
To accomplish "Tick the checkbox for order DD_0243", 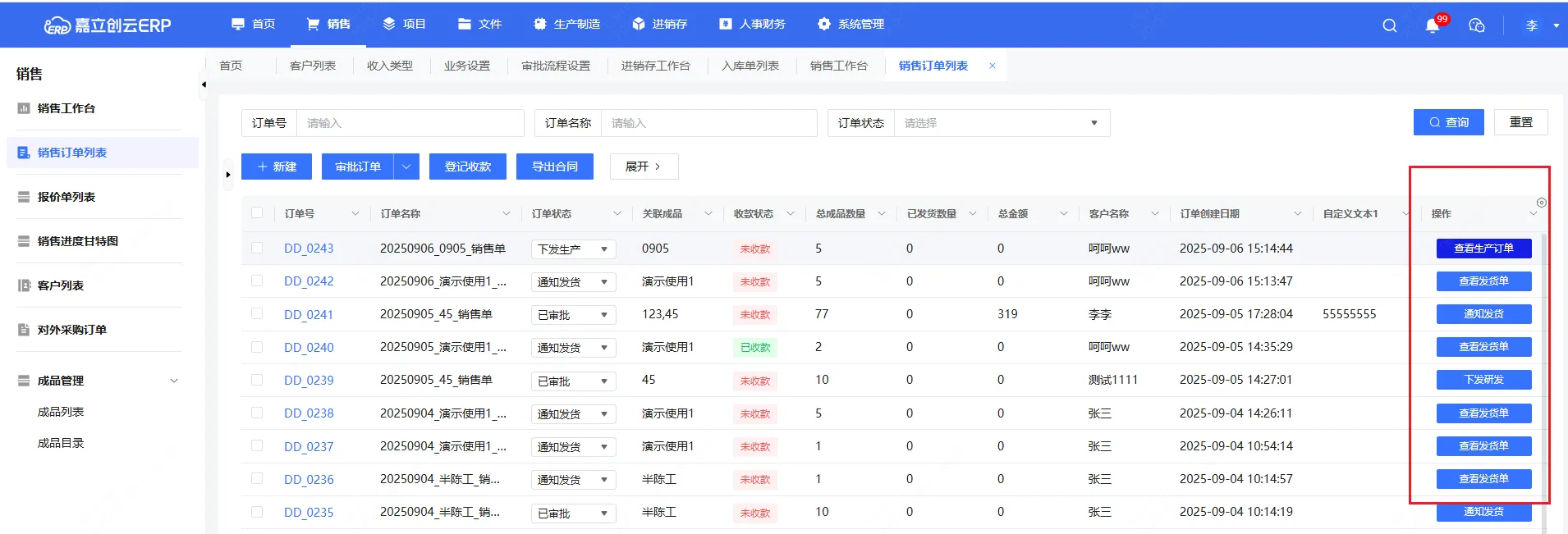I will click(257, 248).
